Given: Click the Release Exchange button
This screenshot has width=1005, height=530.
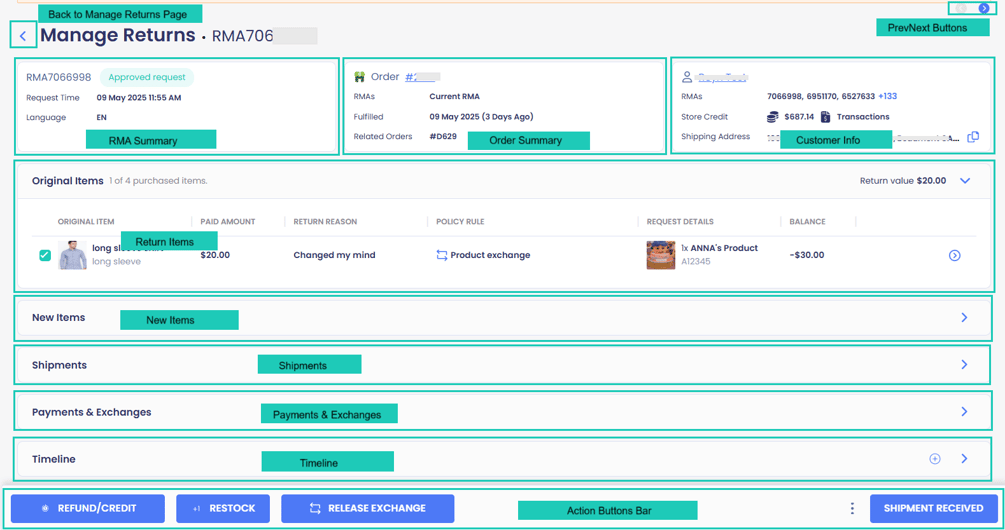Looking at the screenshot, I should tap(368, 508).
